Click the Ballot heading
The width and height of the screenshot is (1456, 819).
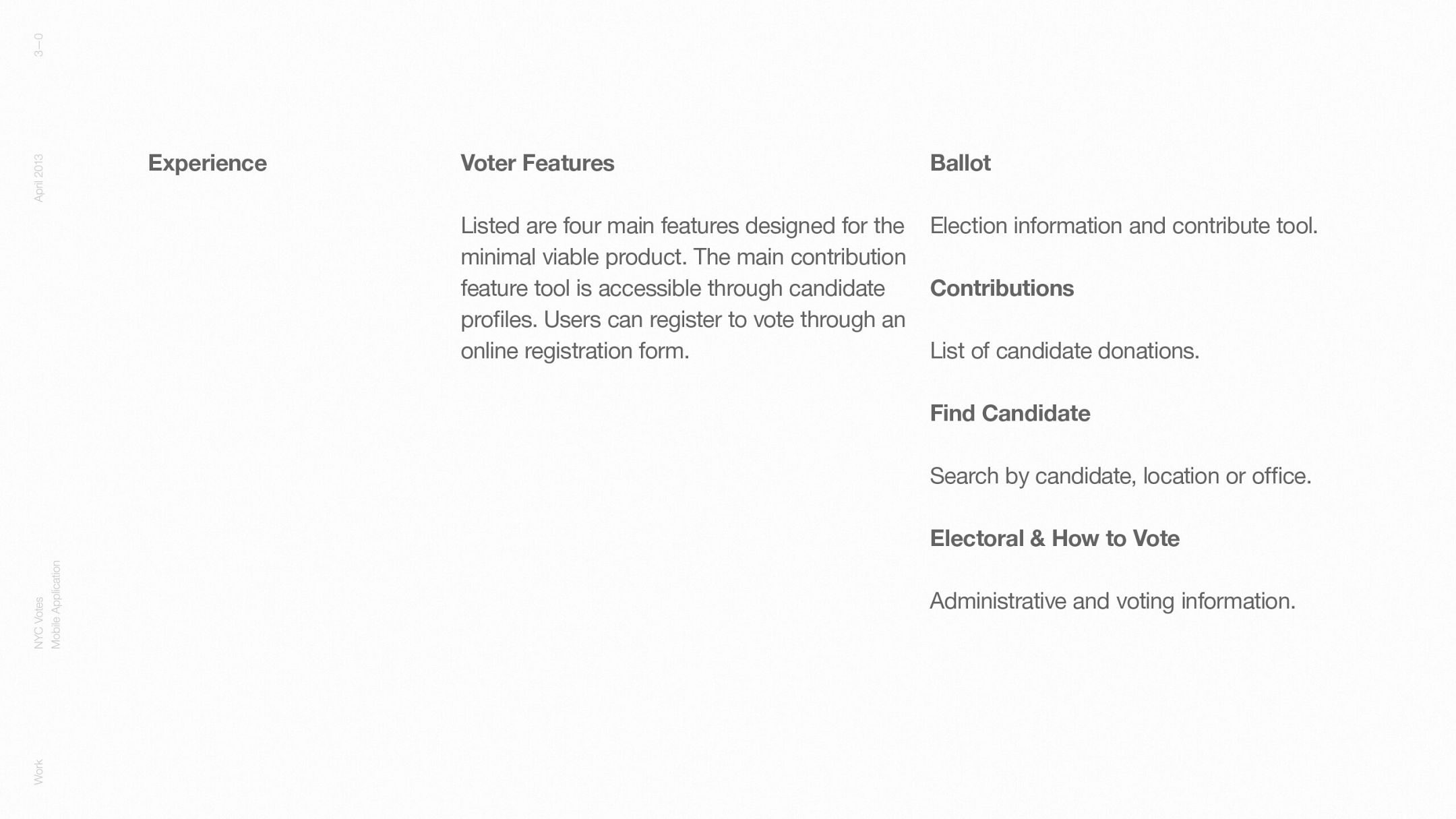click(960, 163)
